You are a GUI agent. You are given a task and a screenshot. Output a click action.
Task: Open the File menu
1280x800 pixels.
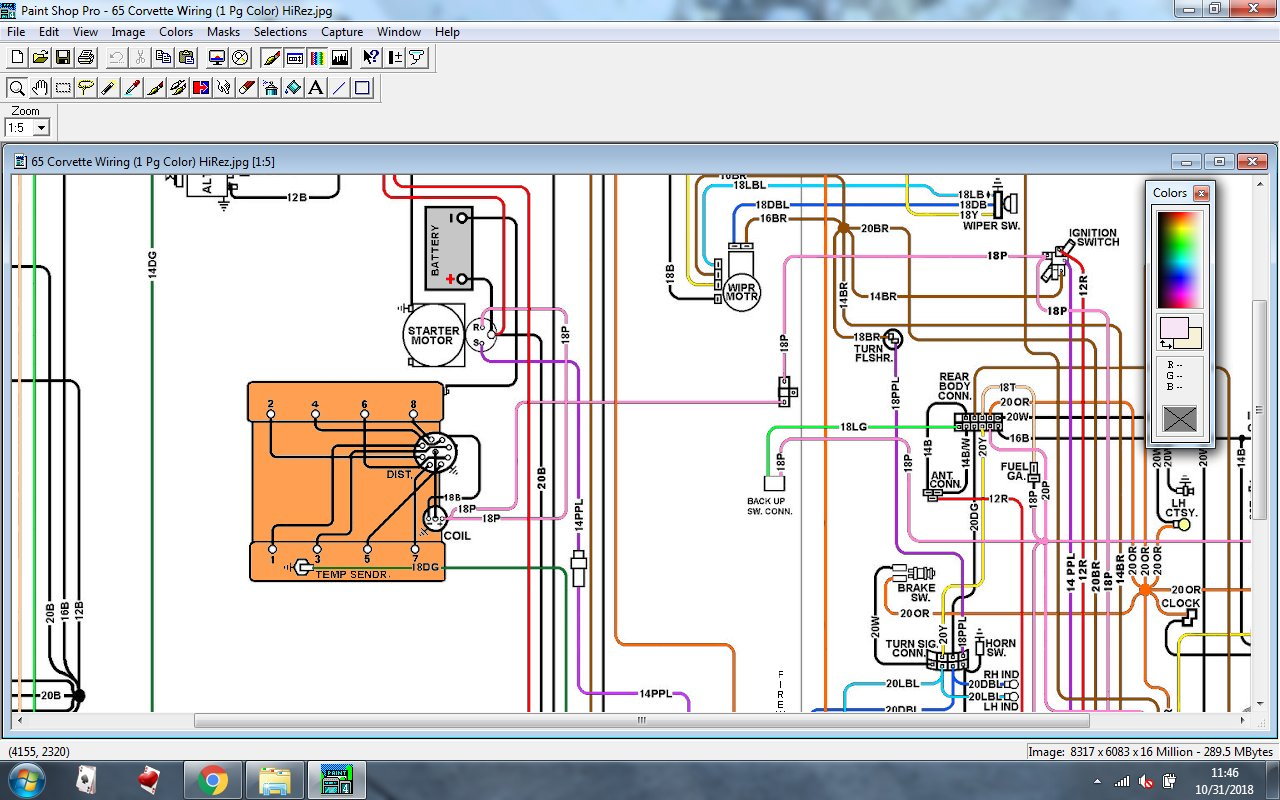point(16,32)
